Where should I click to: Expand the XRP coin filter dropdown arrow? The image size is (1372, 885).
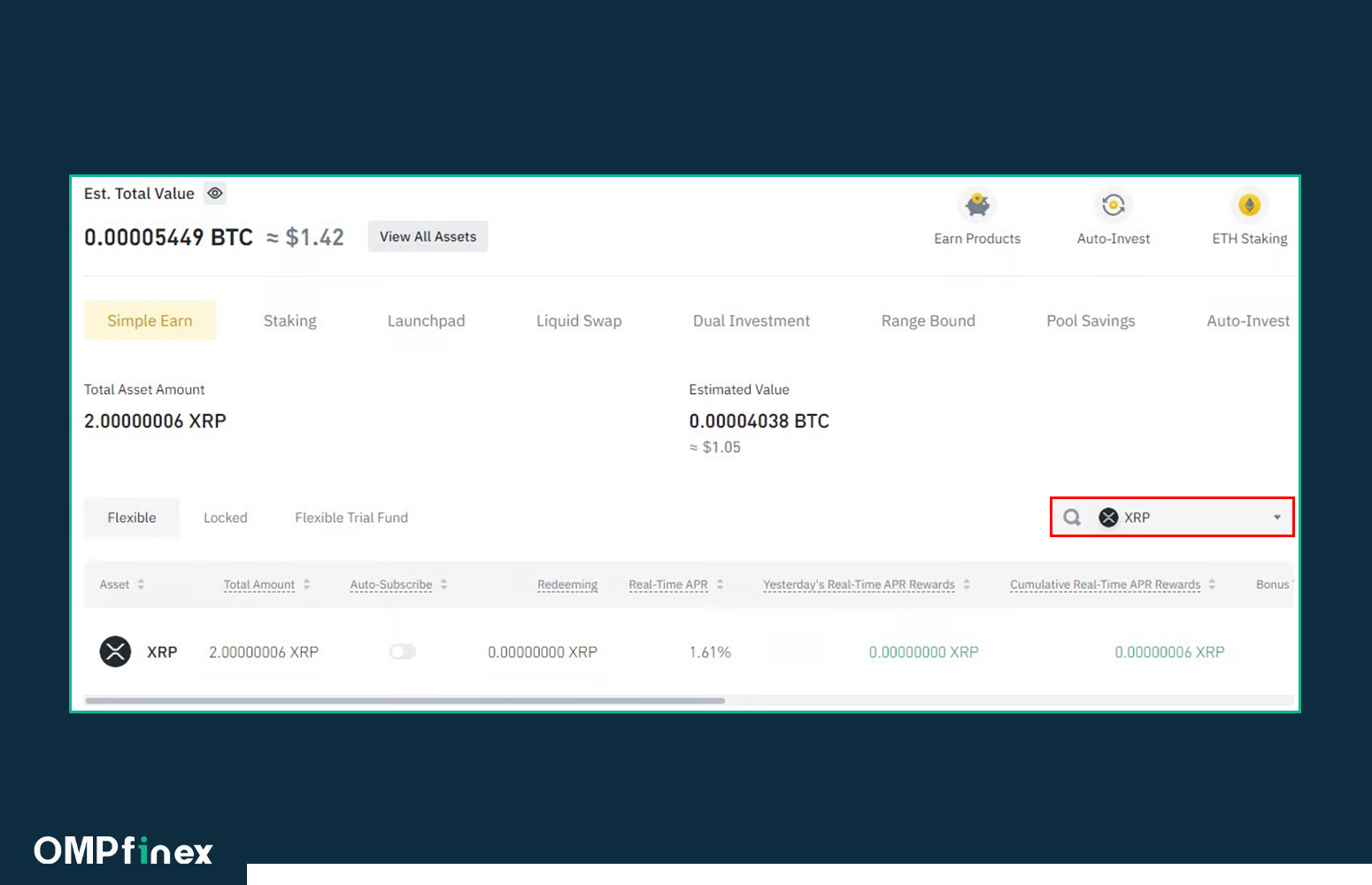[x=1276, y=518]
